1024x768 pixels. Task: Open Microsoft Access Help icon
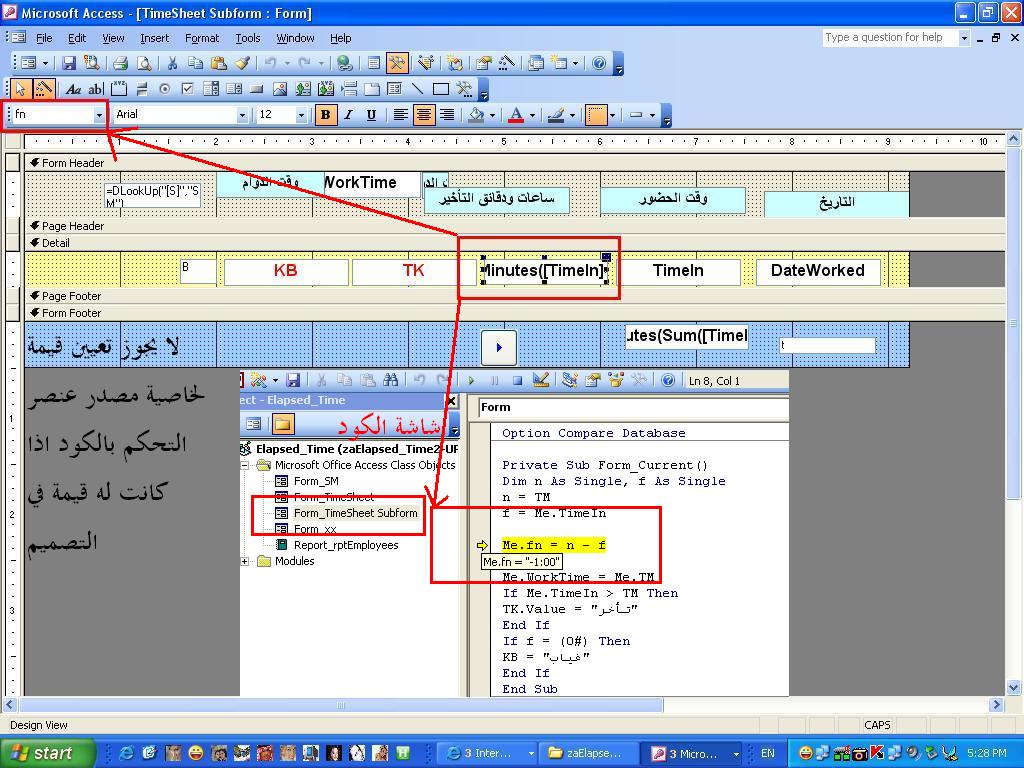coord(599,63)
